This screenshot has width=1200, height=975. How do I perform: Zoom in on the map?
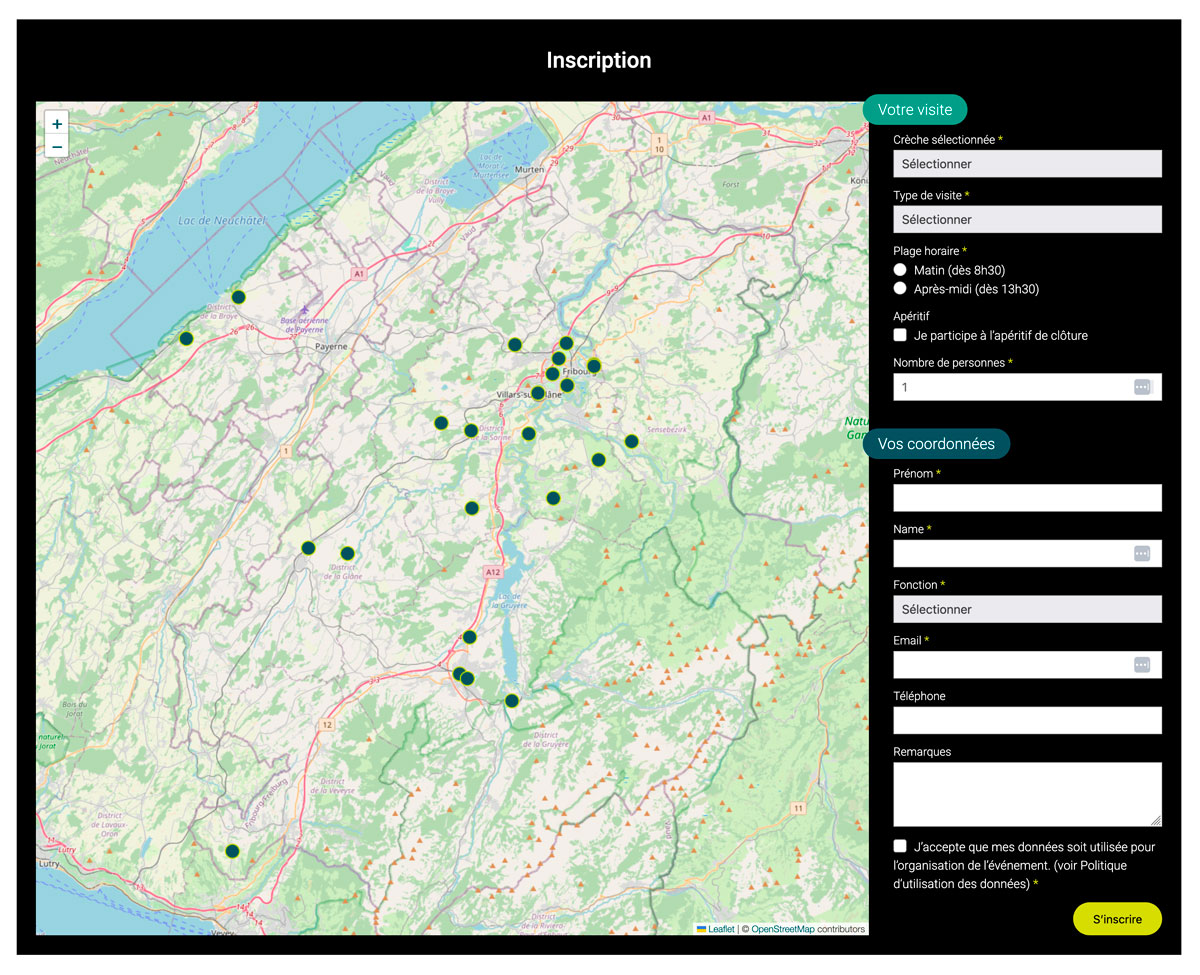point(57,124)
